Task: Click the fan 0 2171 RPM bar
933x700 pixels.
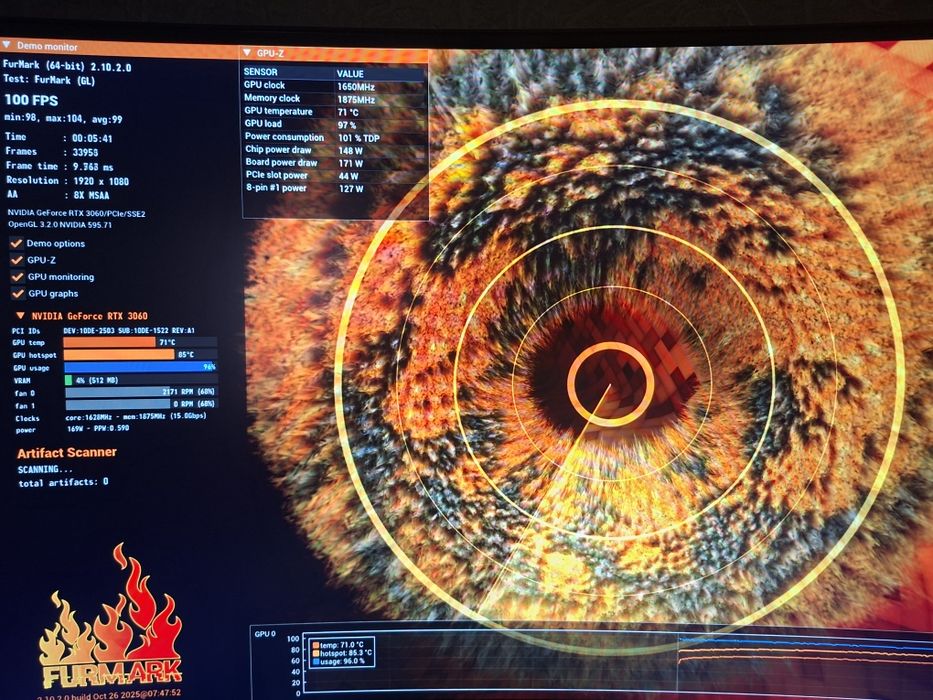Action: coord(141,392)
